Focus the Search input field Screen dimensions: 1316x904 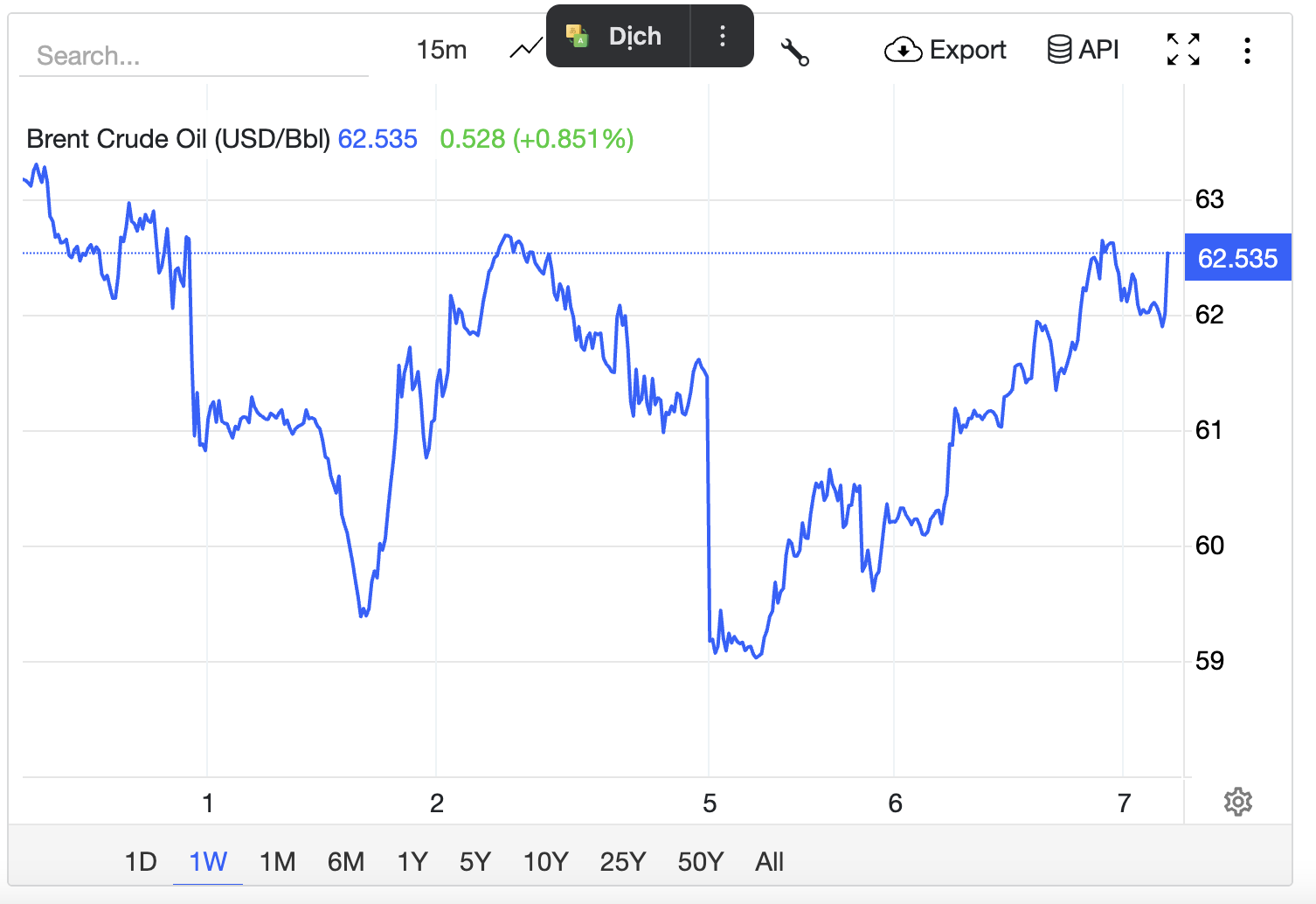(194, 56)
